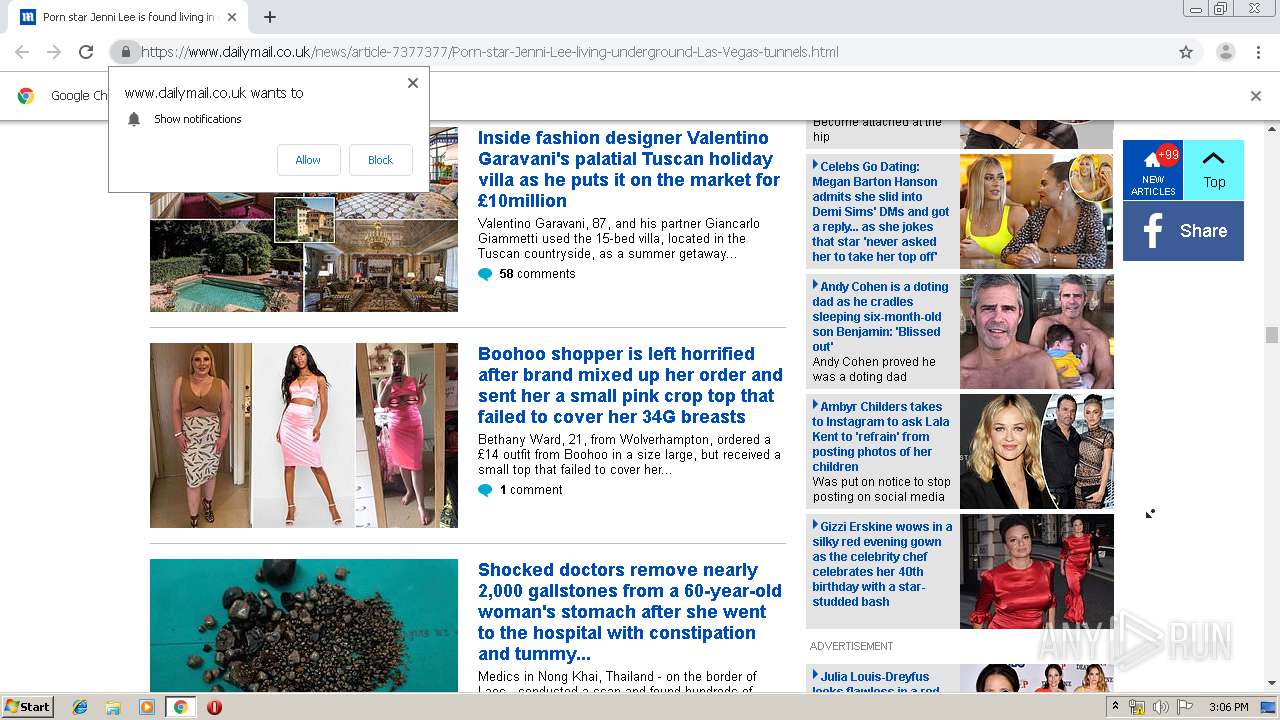Click the Boohoo shopper outfit photos
This screenshot has width=1280, height=720.
304,435
